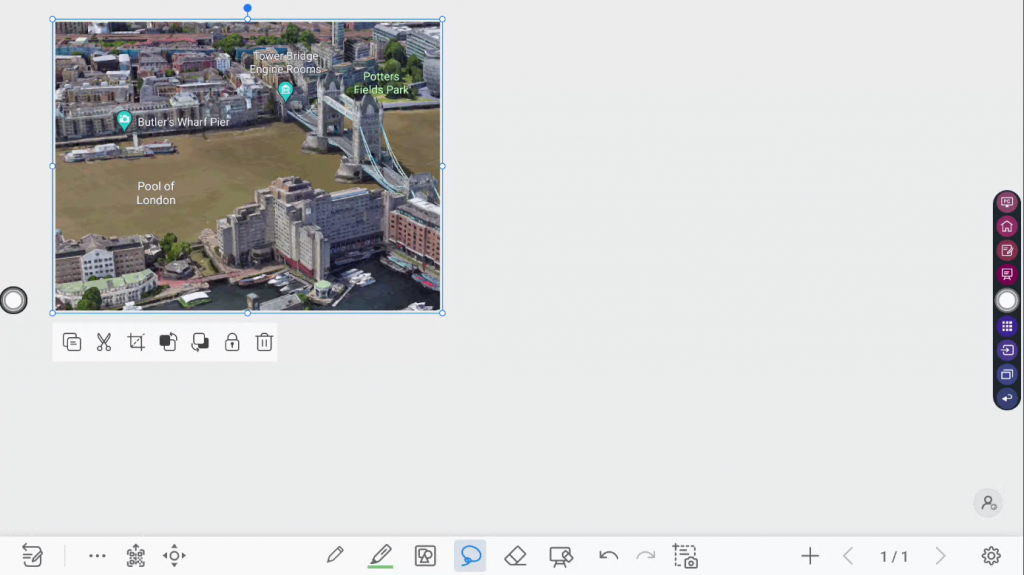This screenshot has width=1024, height=575.
Task: Bring selected image to front layer
Action: pos(168,342)
